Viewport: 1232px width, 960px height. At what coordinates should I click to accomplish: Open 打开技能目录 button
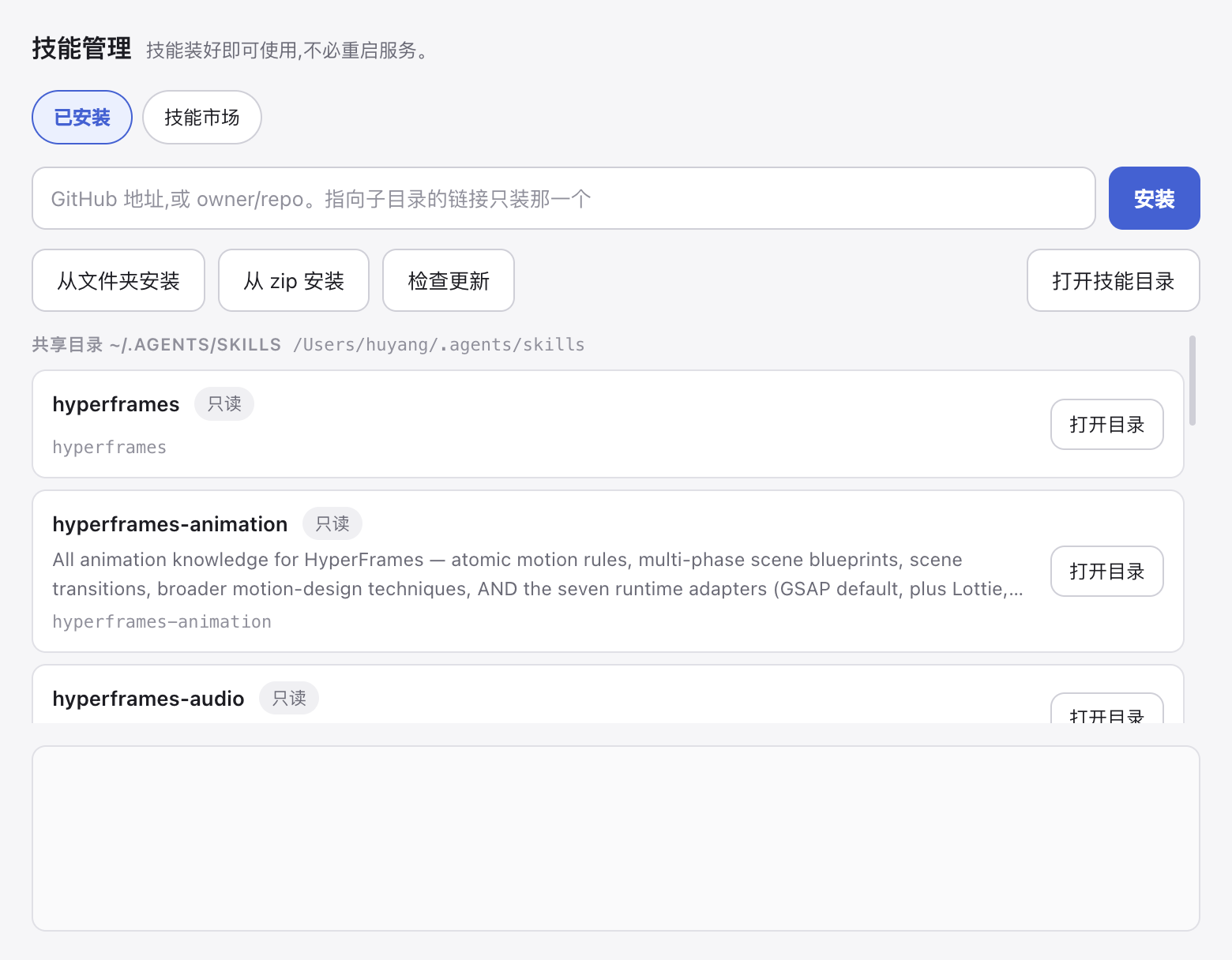point(1114,280)
